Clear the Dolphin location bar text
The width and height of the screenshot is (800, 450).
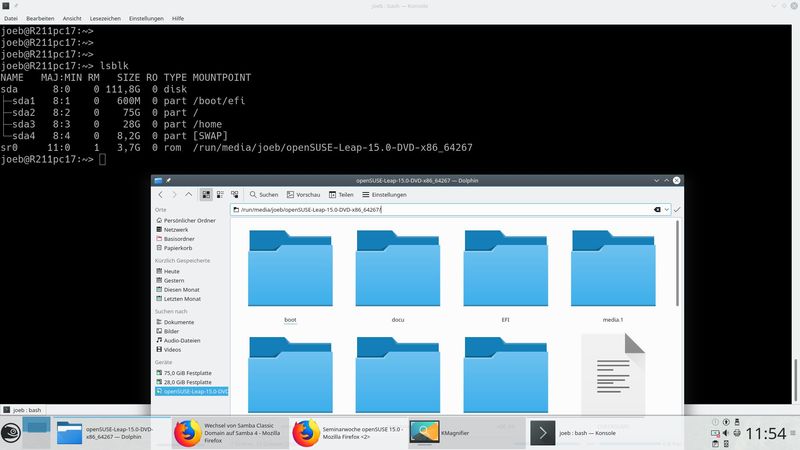click(x=657, y=210)
